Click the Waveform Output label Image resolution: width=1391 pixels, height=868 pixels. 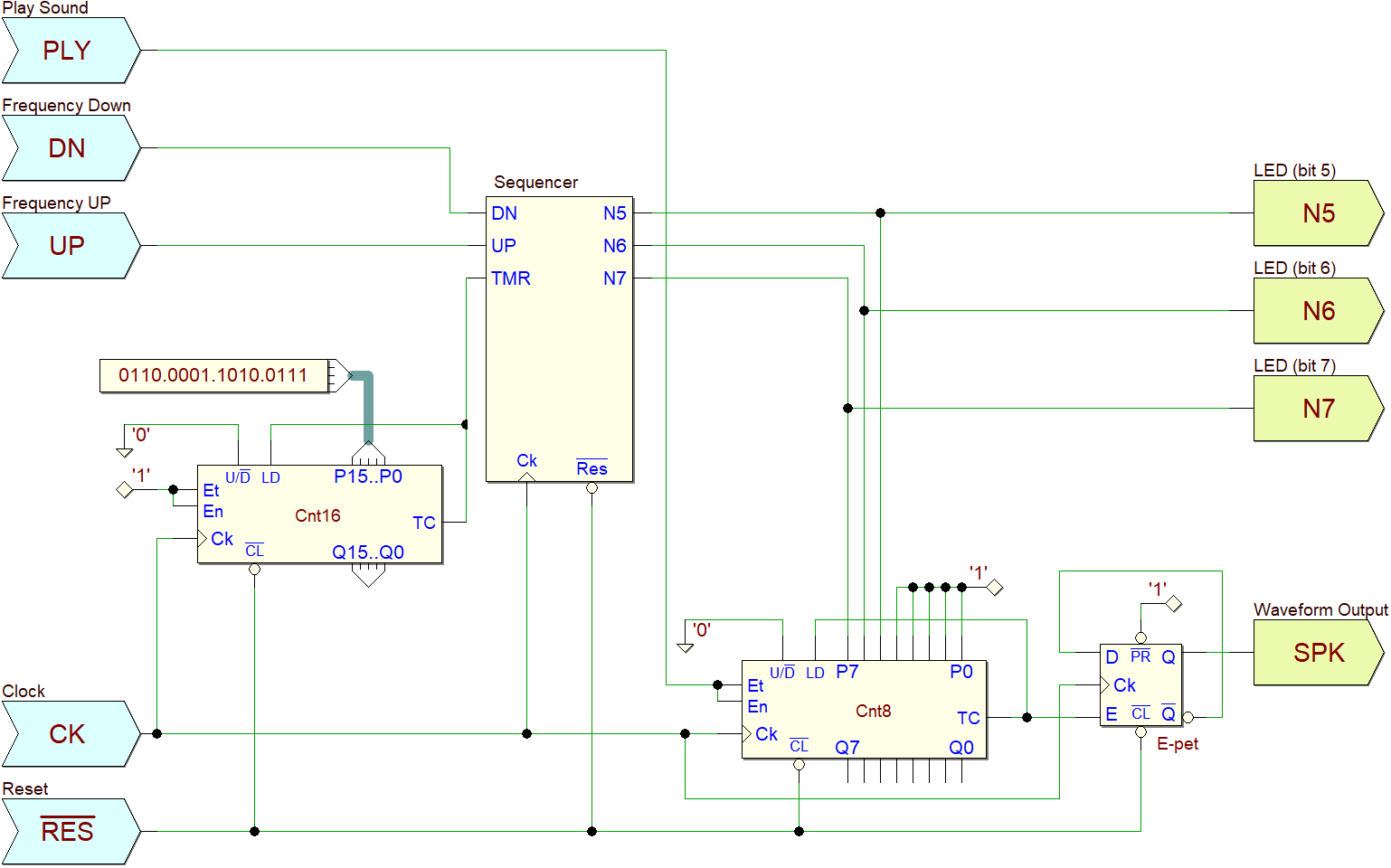pyautogui.click(x=1320, y=610)
